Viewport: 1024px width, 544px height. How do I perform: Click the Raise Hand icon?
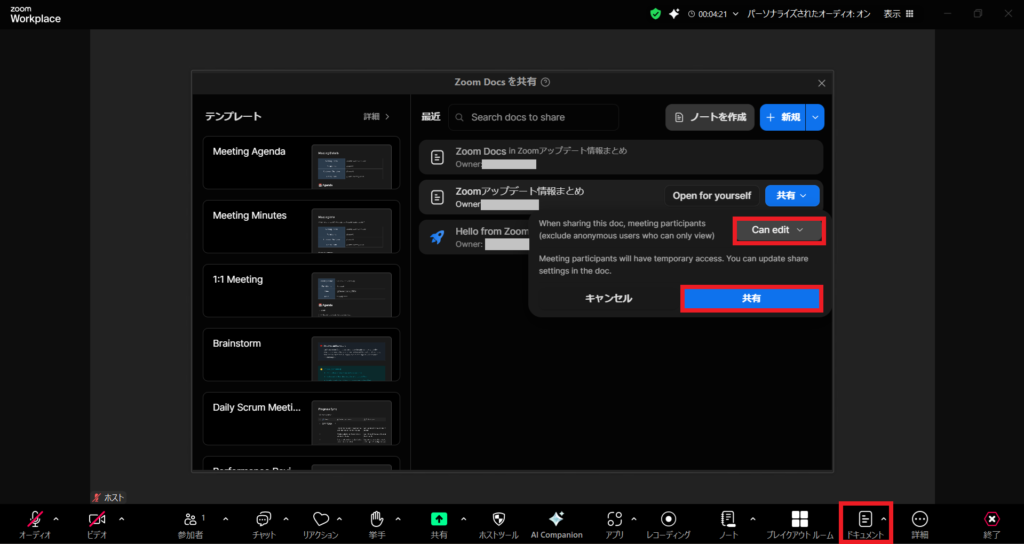377,518
